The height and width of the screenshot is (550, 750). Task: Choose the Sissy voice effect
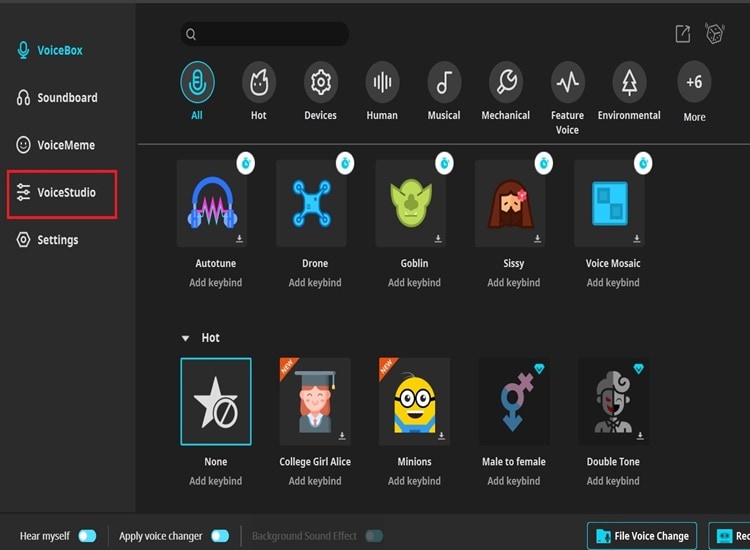pyautogui.click(x=510, y=203)
